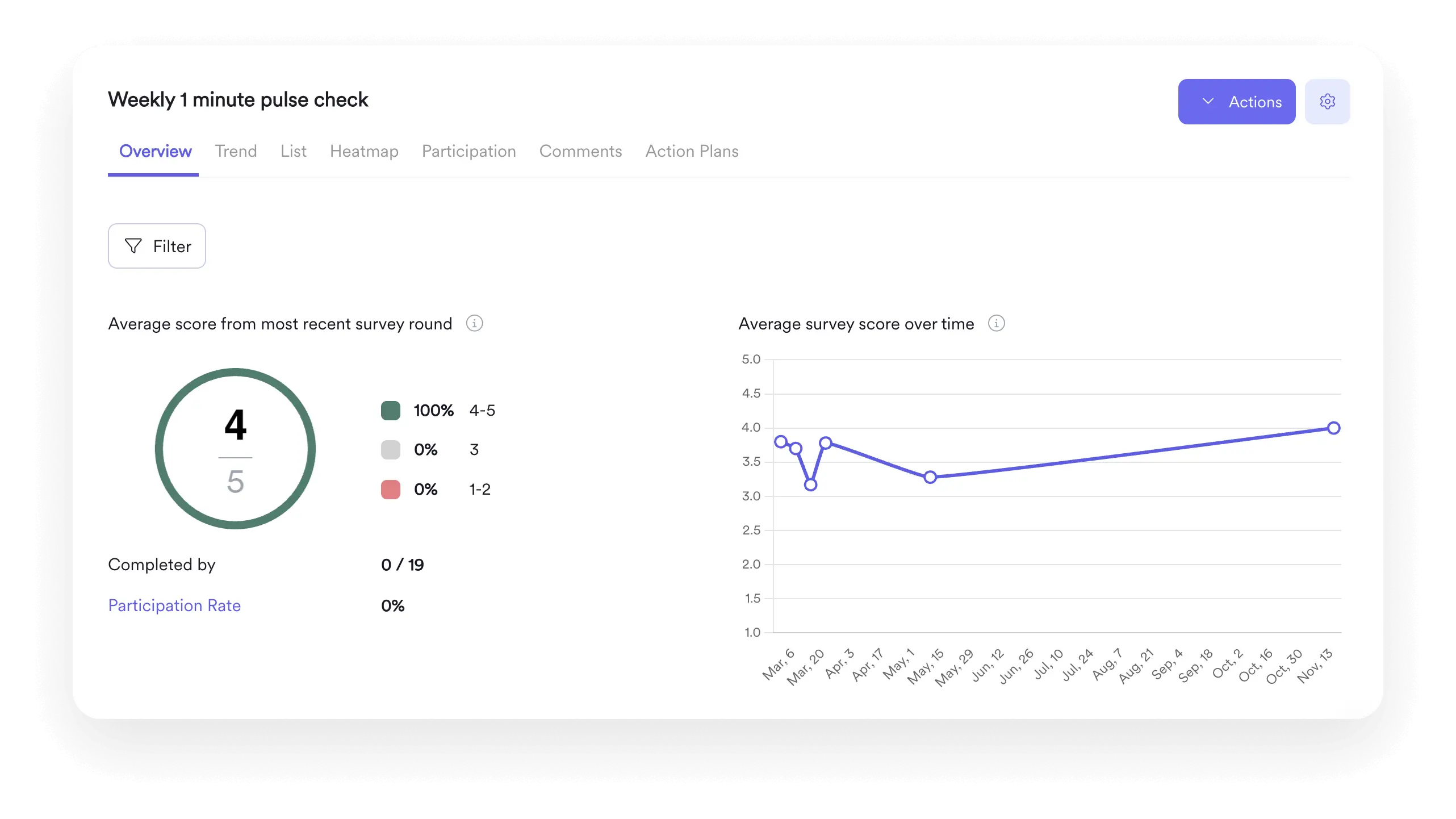The width and height of the screenshot is (1456, 819).
Task: Click the funnel Filter button
Action: click(x=157, y=246)
